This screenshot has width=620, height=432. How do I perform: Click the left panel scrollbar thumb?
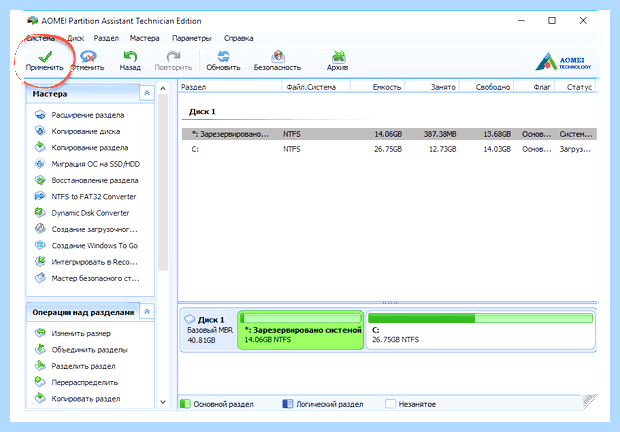click(x=163, y=183)
